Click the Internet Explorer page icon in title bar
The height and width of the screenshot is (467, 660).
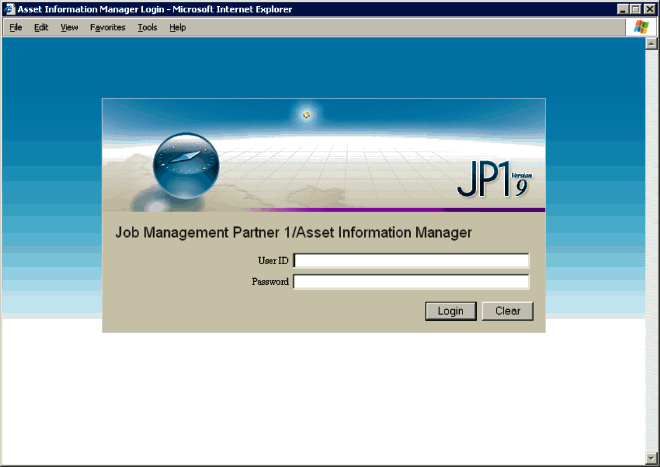10,9
